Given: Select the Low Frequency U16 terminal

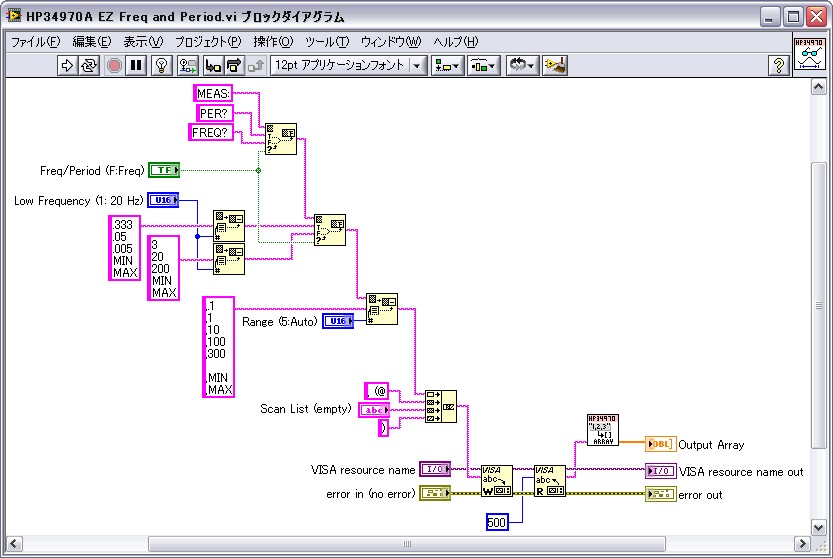Looking at the screenshot, I should (163, 200).
